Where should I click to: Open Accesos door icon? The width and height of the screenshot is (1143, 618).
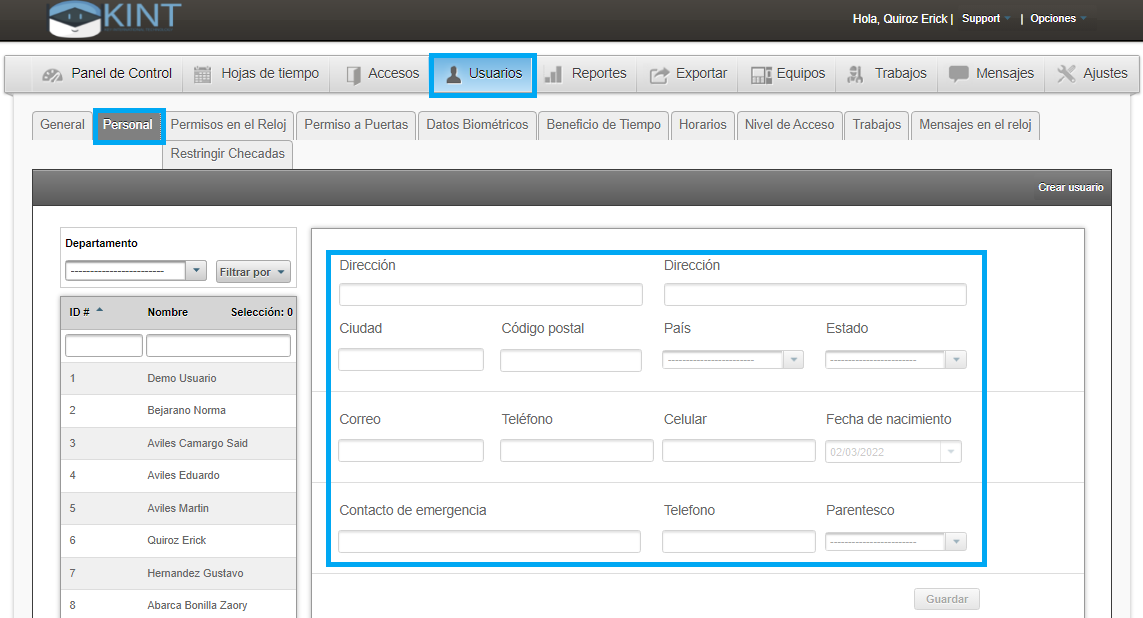pos(353,75)
